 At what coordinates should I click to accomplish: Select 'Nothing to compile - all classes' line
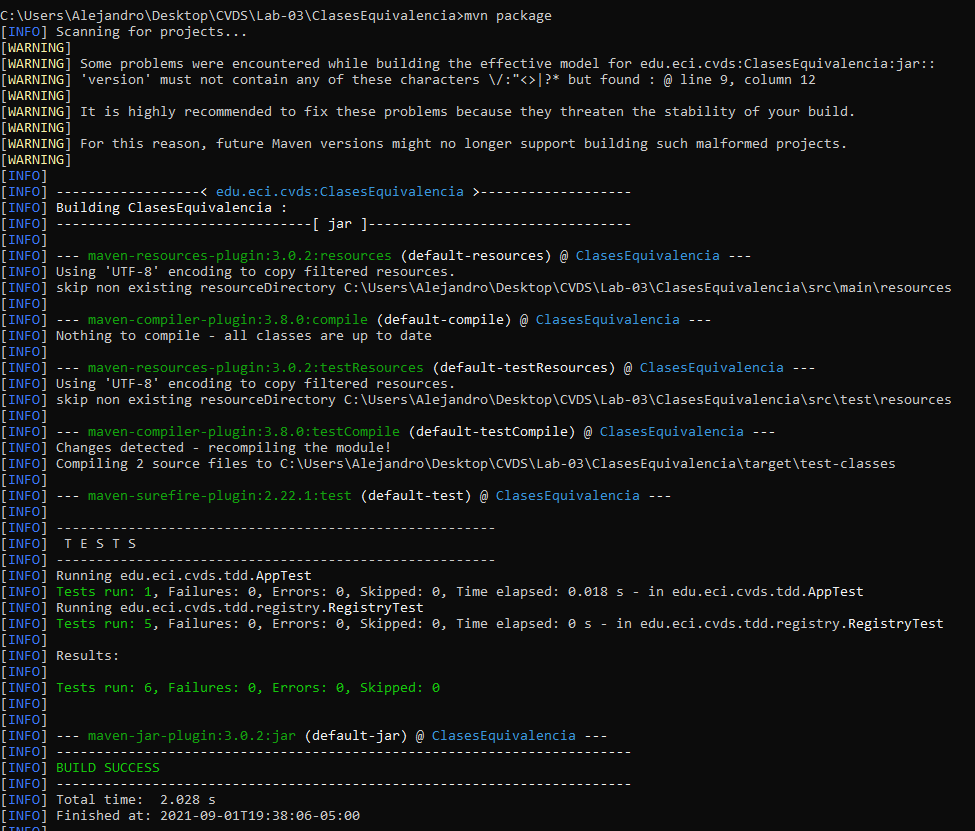[x=244, y=336]
